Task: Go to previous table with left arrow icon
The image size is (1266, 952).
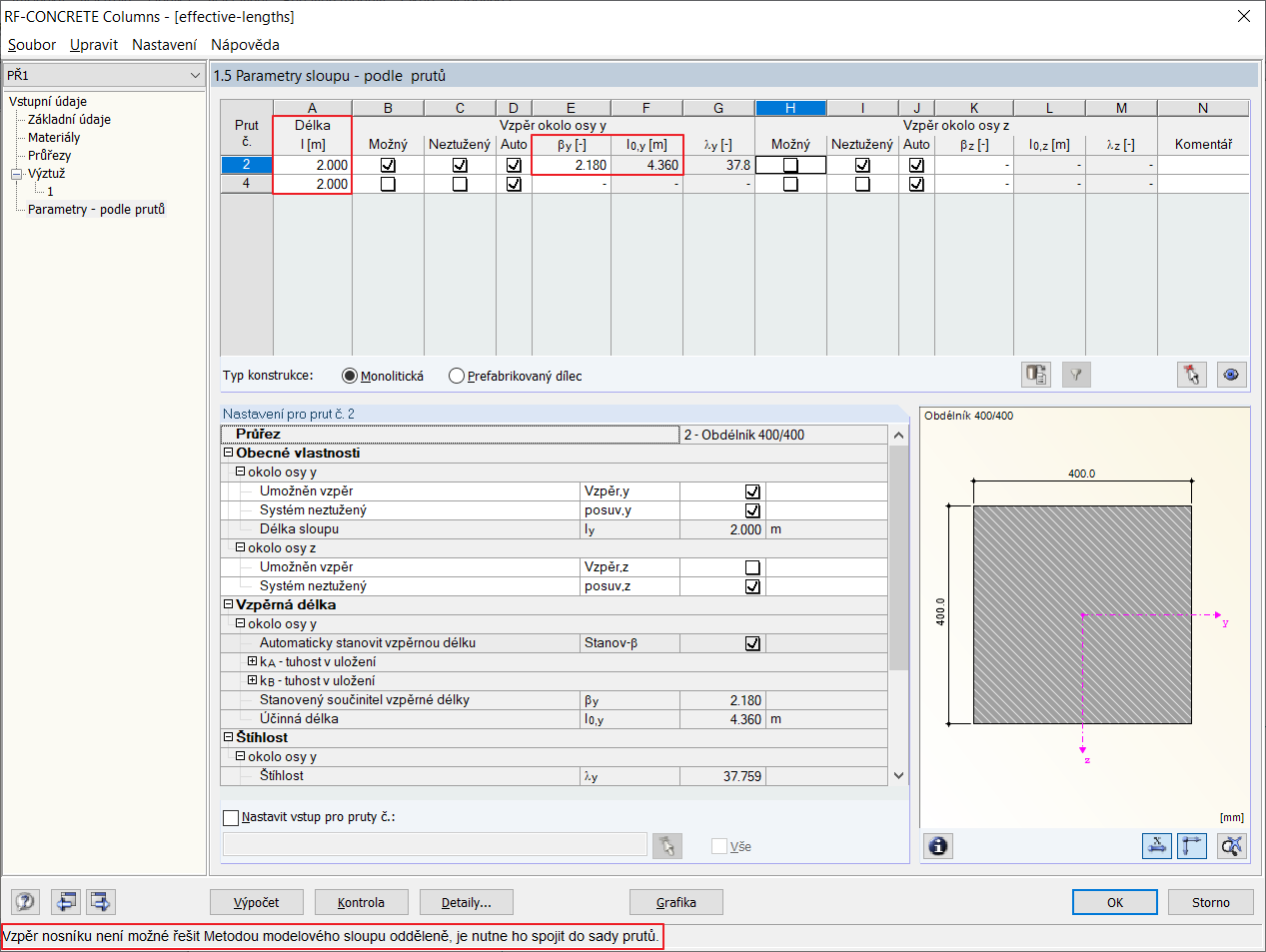Action: pyautogui.click(x=66, y=902)
